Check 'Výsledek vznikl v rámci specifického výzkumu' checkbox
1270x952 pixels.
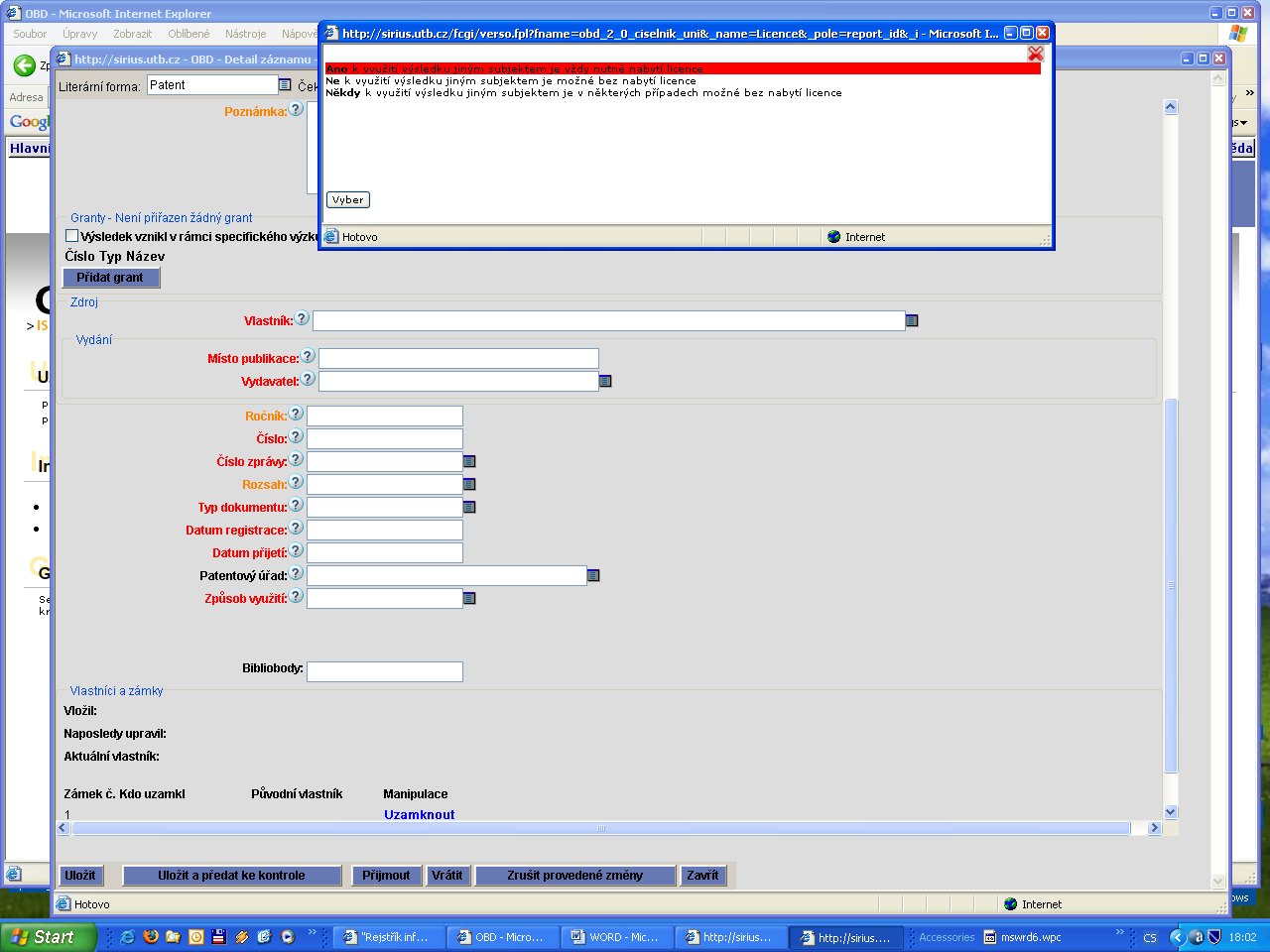click(x=71, y=236)
